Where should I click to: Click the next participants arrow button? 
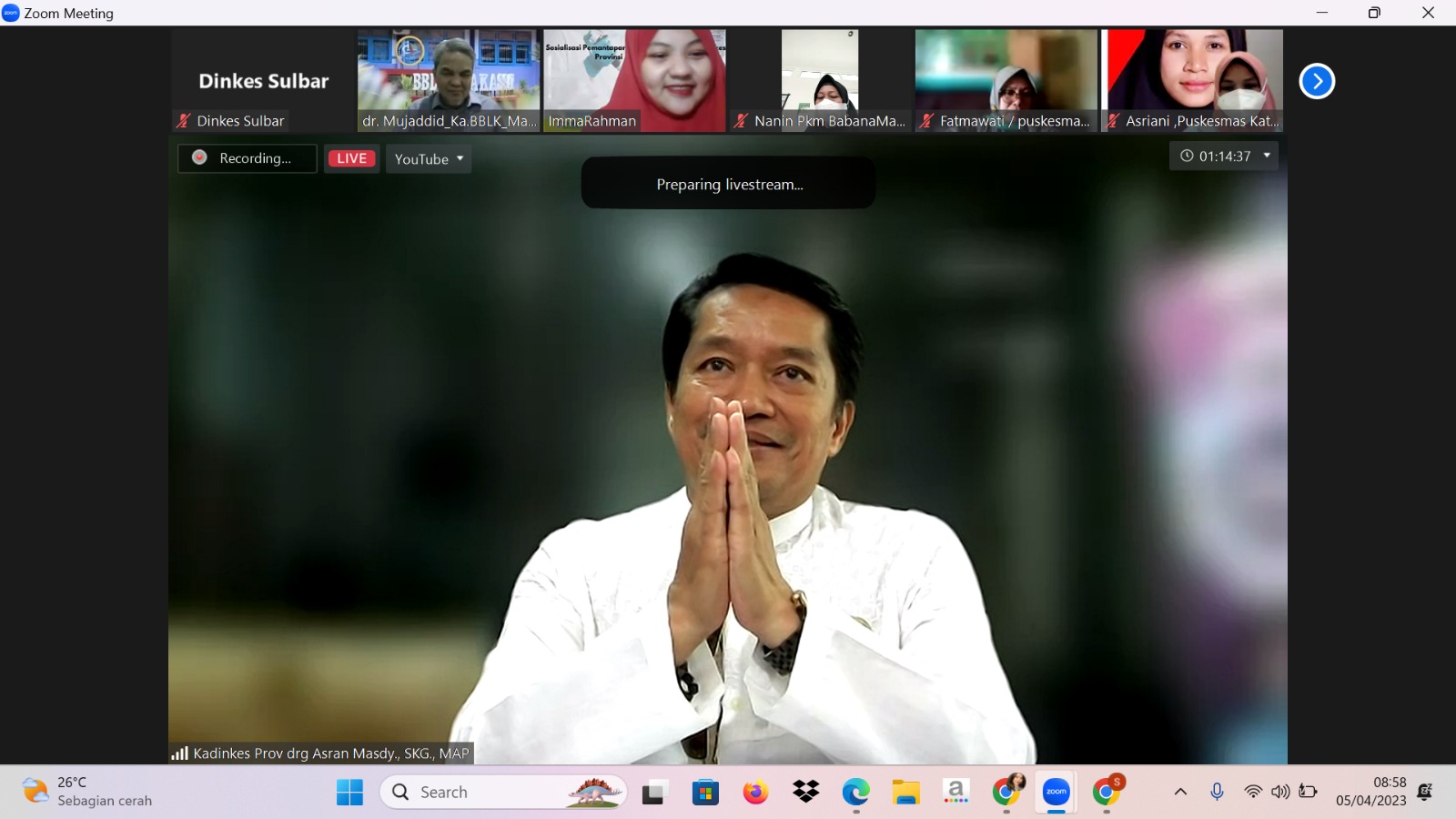1316,81
